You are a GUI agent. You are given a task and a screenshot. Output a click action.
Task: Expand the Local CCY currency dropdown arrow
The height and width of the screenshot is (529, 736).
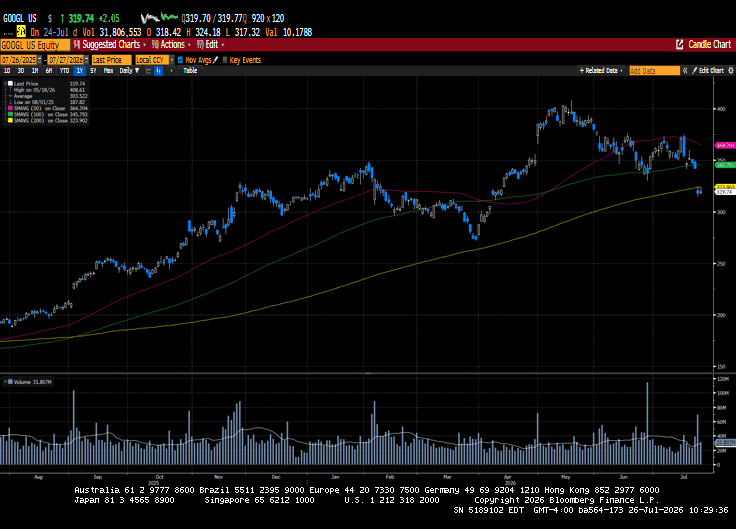[172, 60]
